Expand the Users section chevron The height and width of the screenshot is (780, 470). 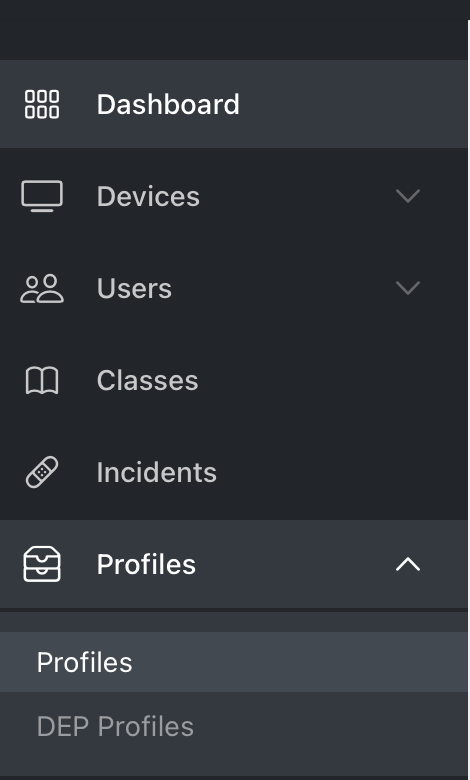408,288
